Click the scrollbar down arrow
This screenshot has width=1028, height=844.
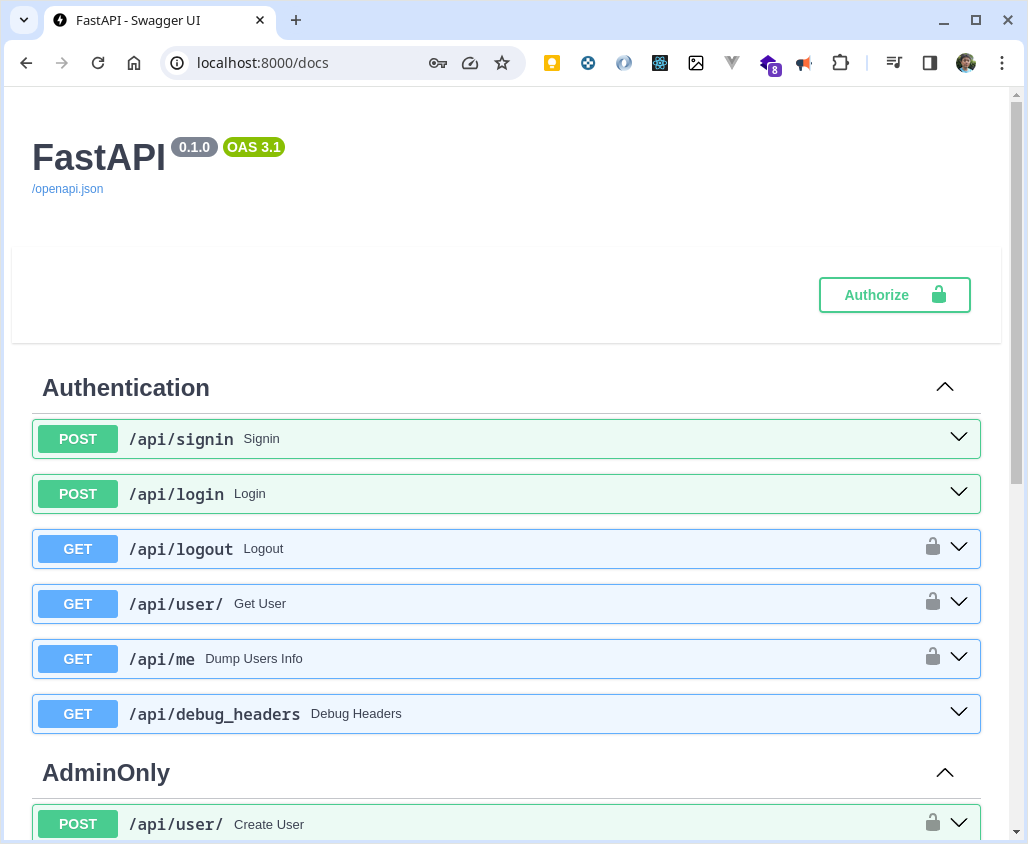[x=1016, y=833]
